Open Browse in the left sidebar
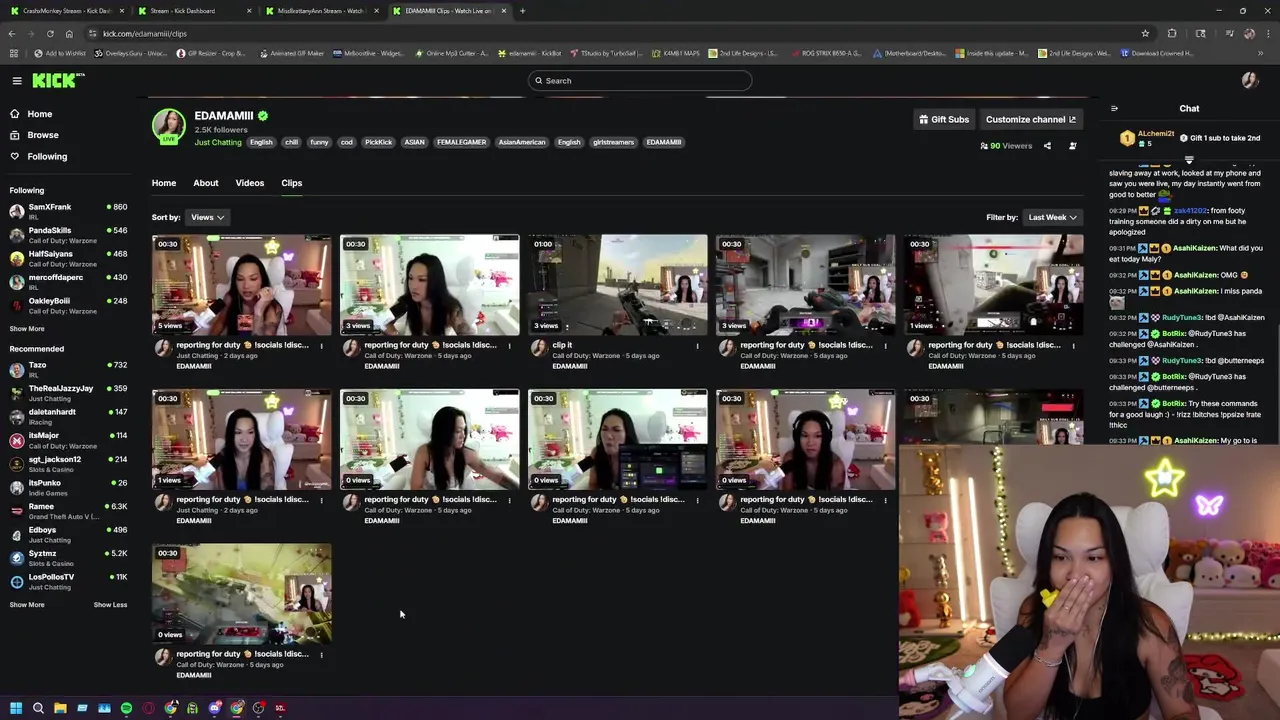The height and width of the screenshot is (720, 1280). [34, 135]
